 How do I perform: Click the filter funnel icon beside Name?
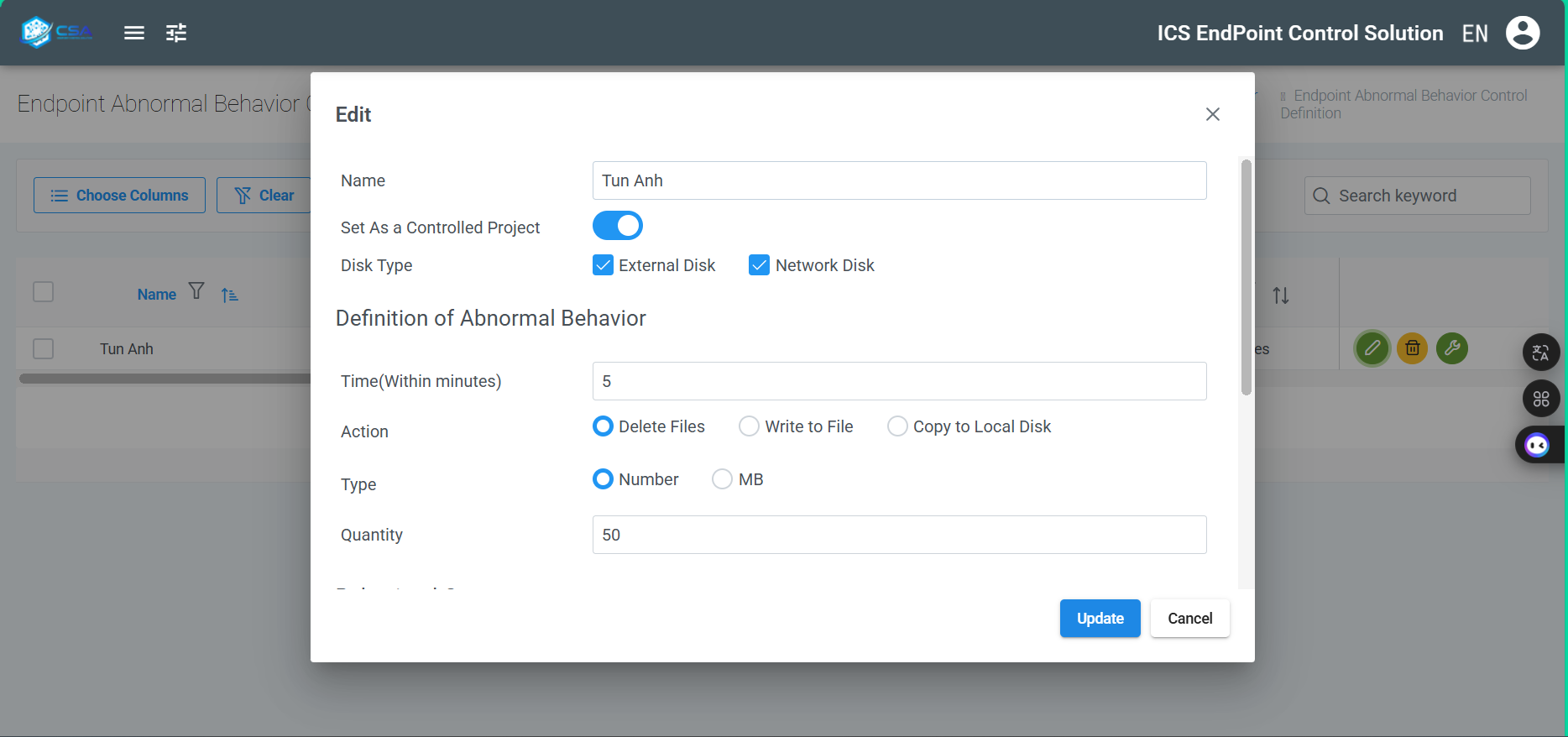[196, 291]
